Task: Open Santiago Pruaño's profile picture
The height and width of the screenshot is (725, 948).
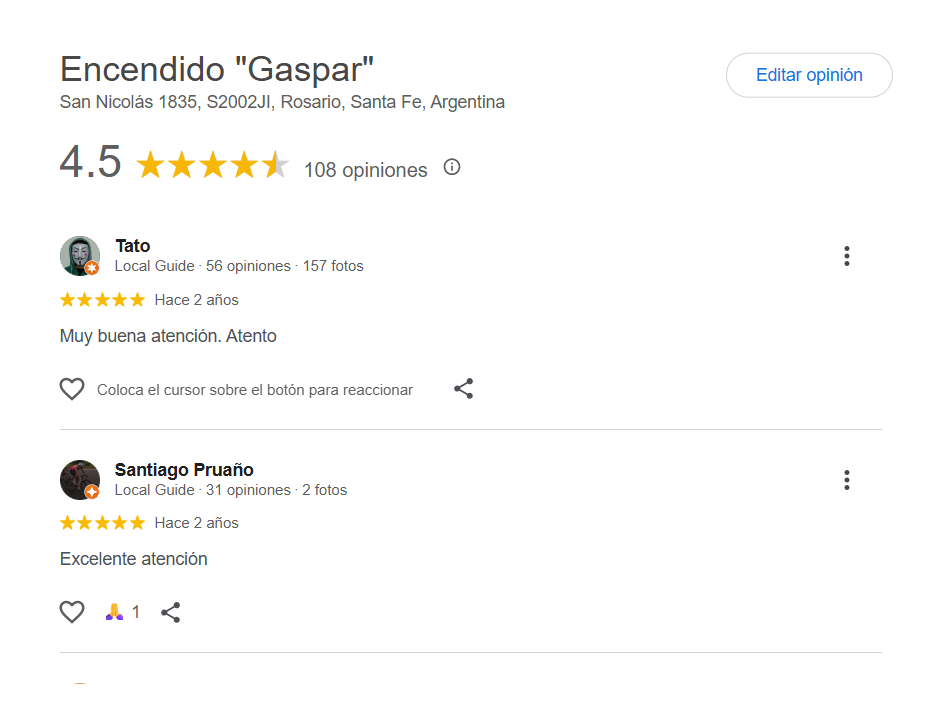Action: (x=80, y=480)
